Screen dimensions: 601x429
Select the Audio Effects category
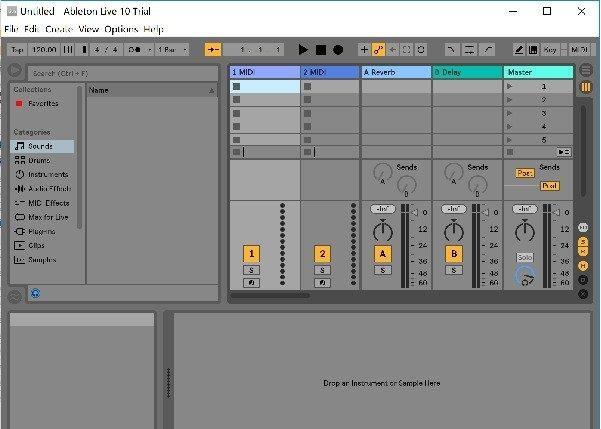pyautogui.click(x=43, y=189)
